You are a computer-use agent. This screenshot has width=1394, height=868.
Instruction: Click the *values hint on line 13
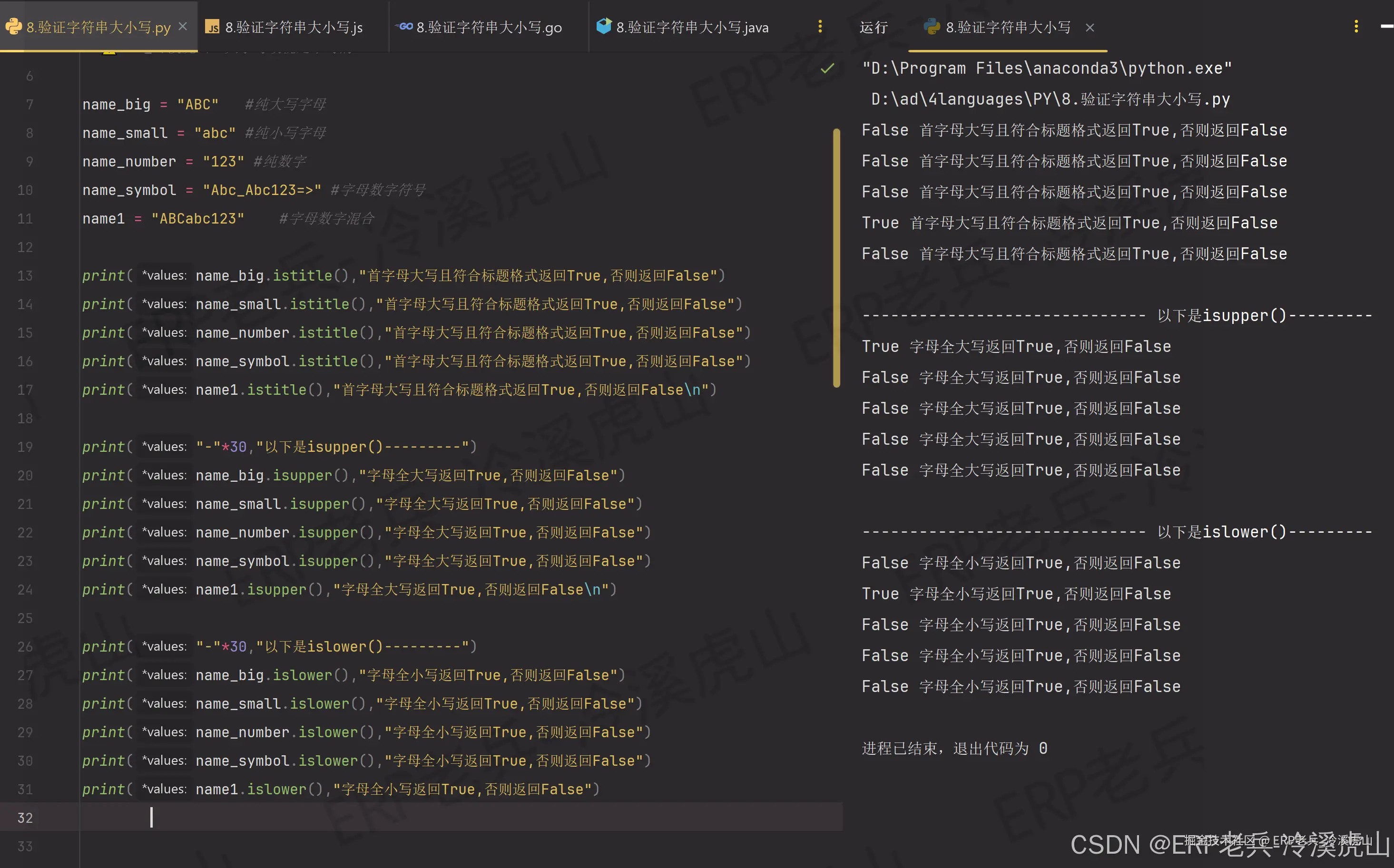pyautogui.click(x=164, y=275)
